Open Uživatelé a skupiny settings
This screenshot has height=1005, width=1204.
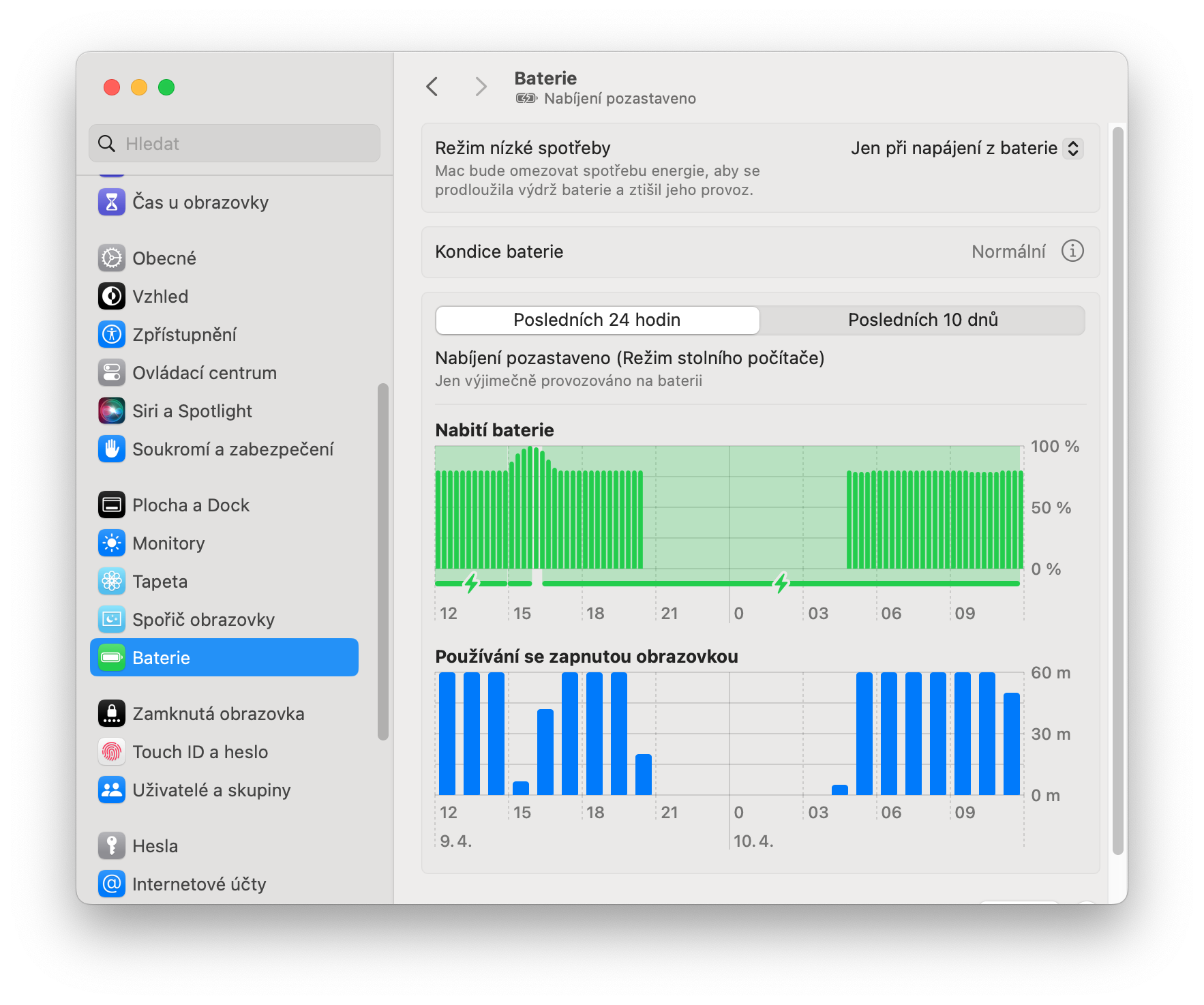[224, 790]
